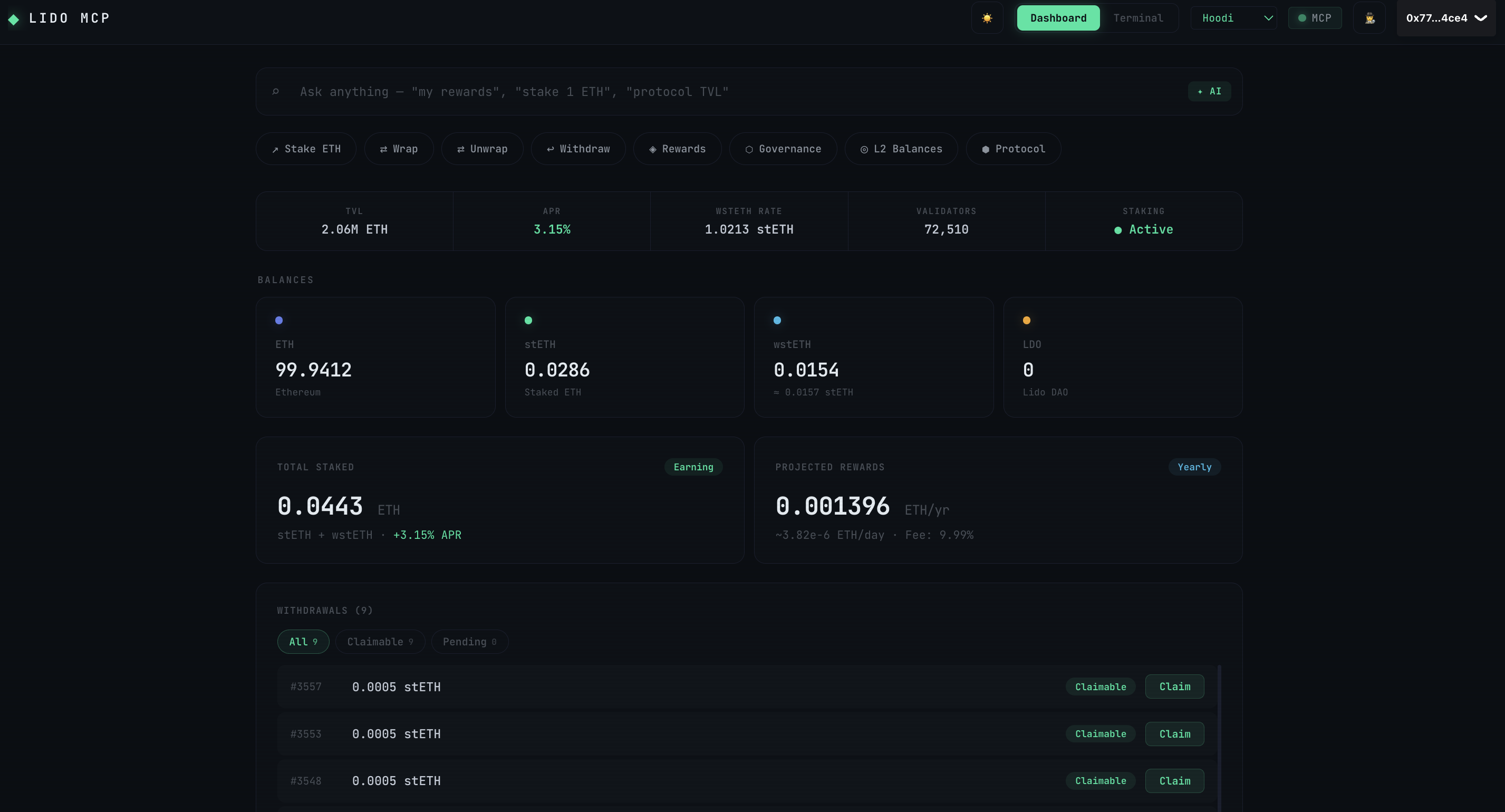This screenshot has height=812, width=1505.
Task: Click the +3.15% APR text
Action: point(427,535)
